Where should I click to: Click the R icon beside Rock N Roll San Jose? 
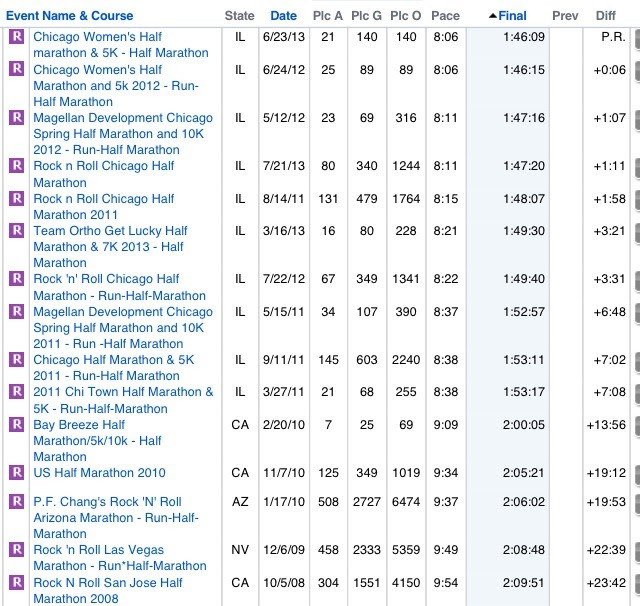click(16, 582)
